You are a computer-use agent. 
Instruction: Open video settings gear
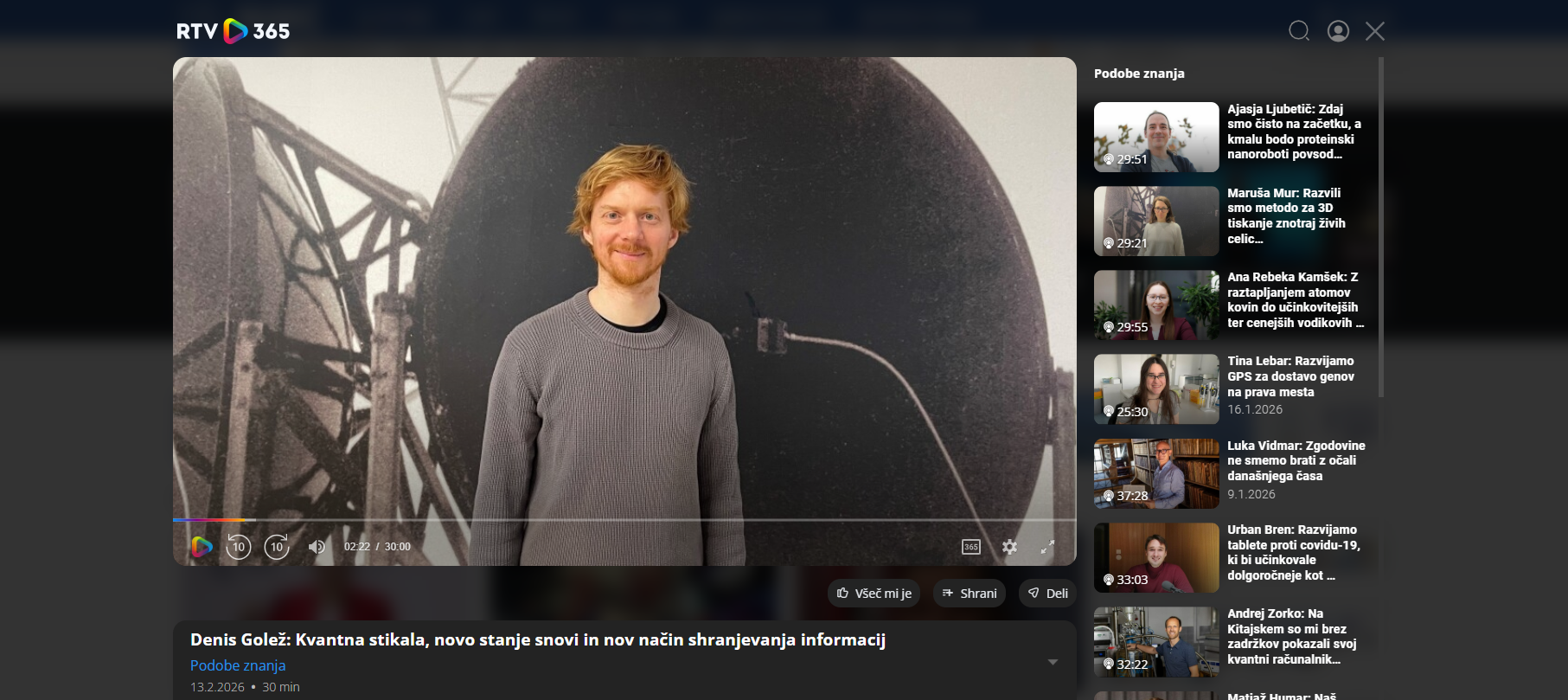1009,547
